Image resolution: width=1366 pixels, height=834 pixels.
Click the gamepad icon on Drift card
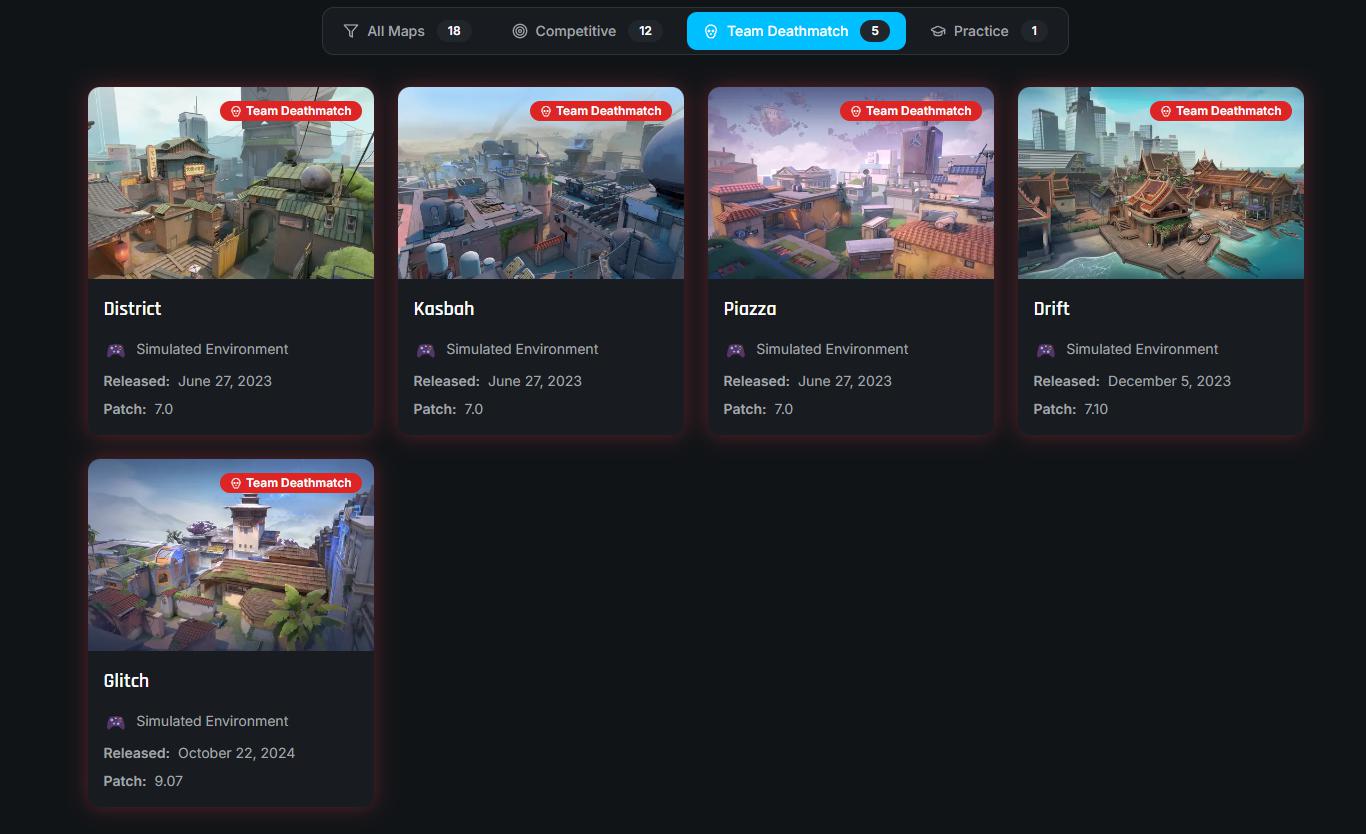click(x=1046, y=350)
